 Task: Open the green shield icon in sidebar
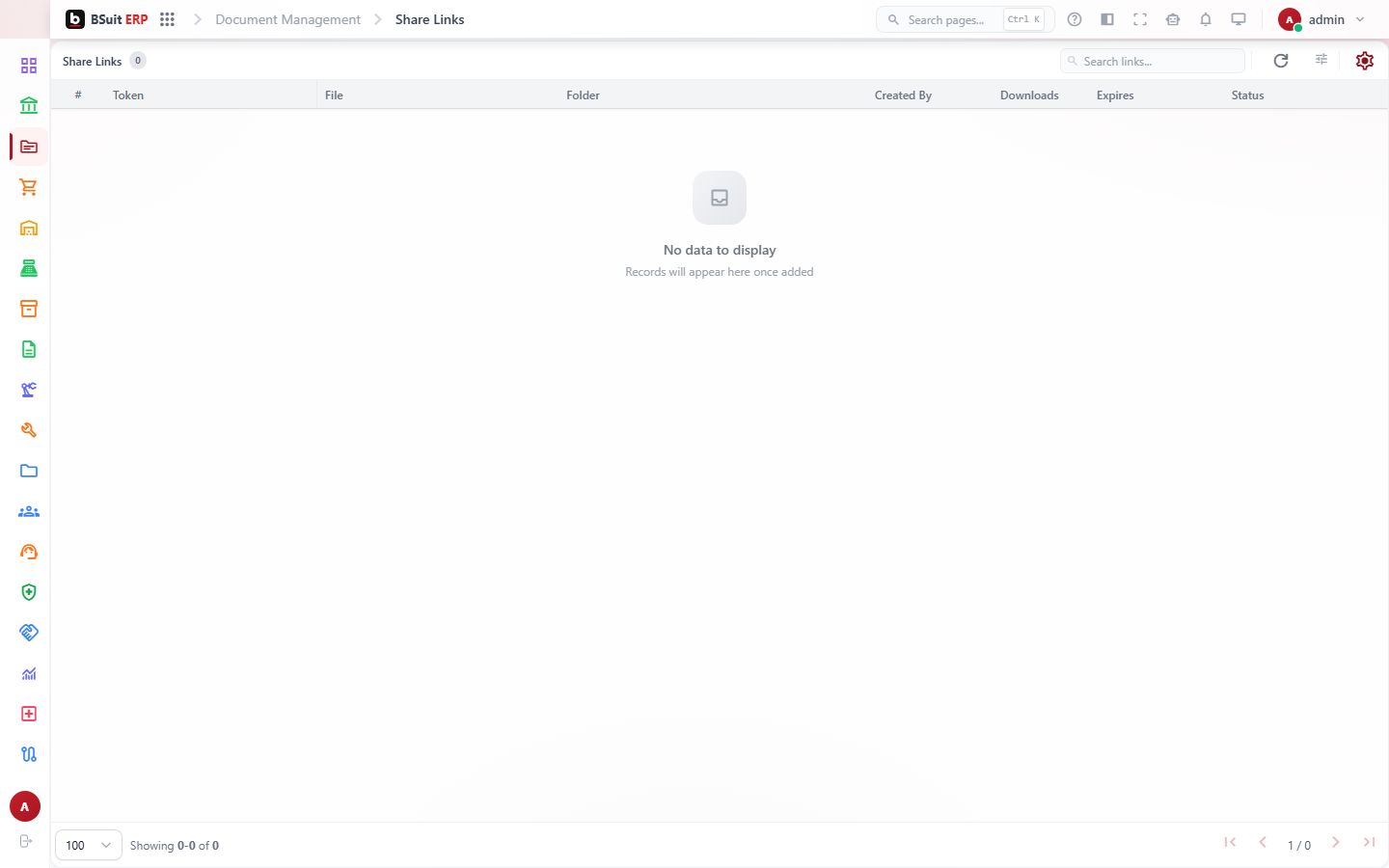[x=29, y=592]
